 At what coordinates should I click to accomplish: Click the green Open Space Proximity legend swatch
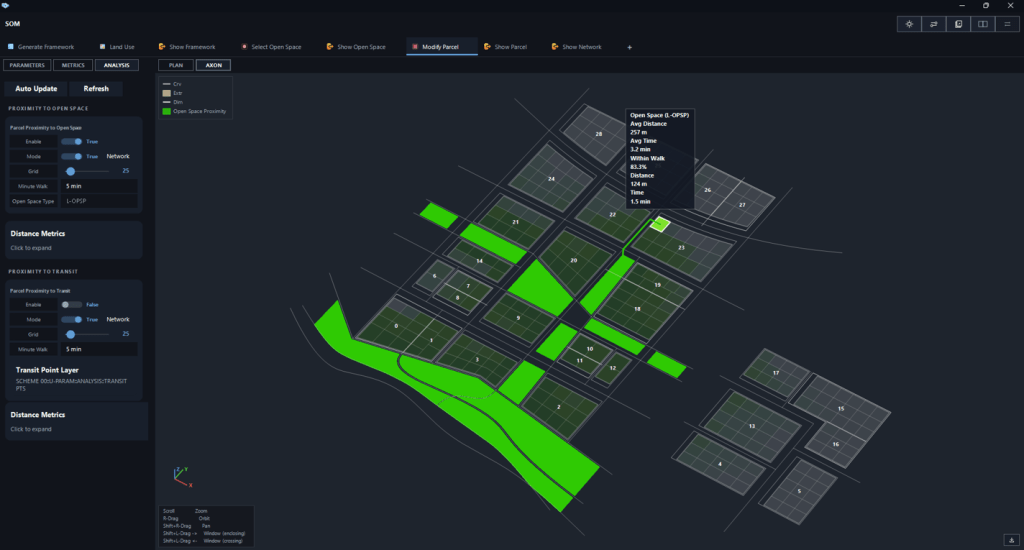point(167,112)
